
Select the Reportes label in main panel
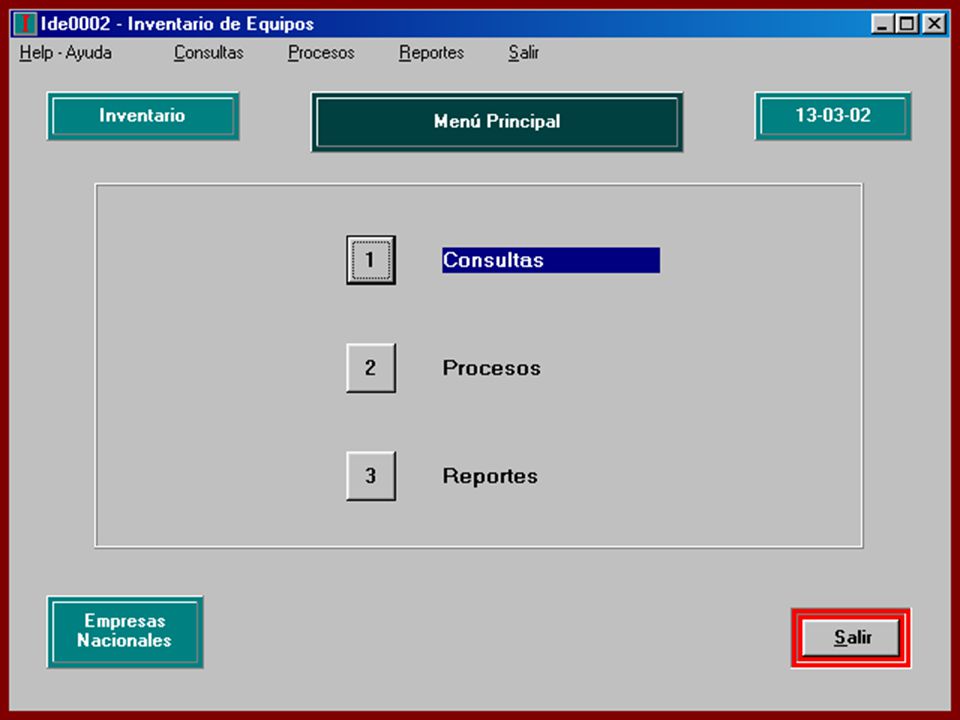[x=490, y=476]
